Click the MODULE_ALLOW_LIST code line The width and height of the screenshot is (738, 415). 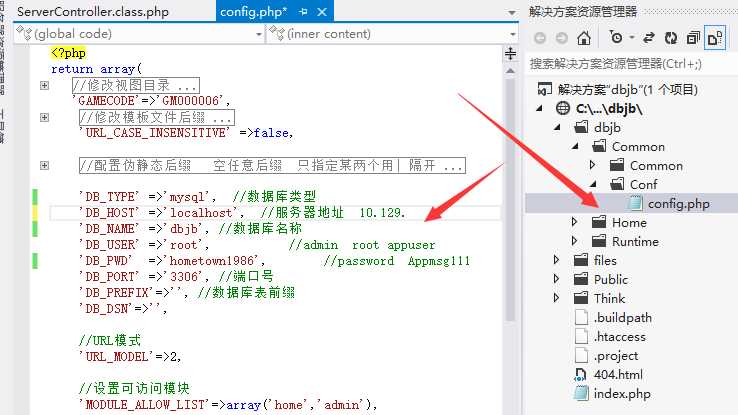[x=227, y=405]
